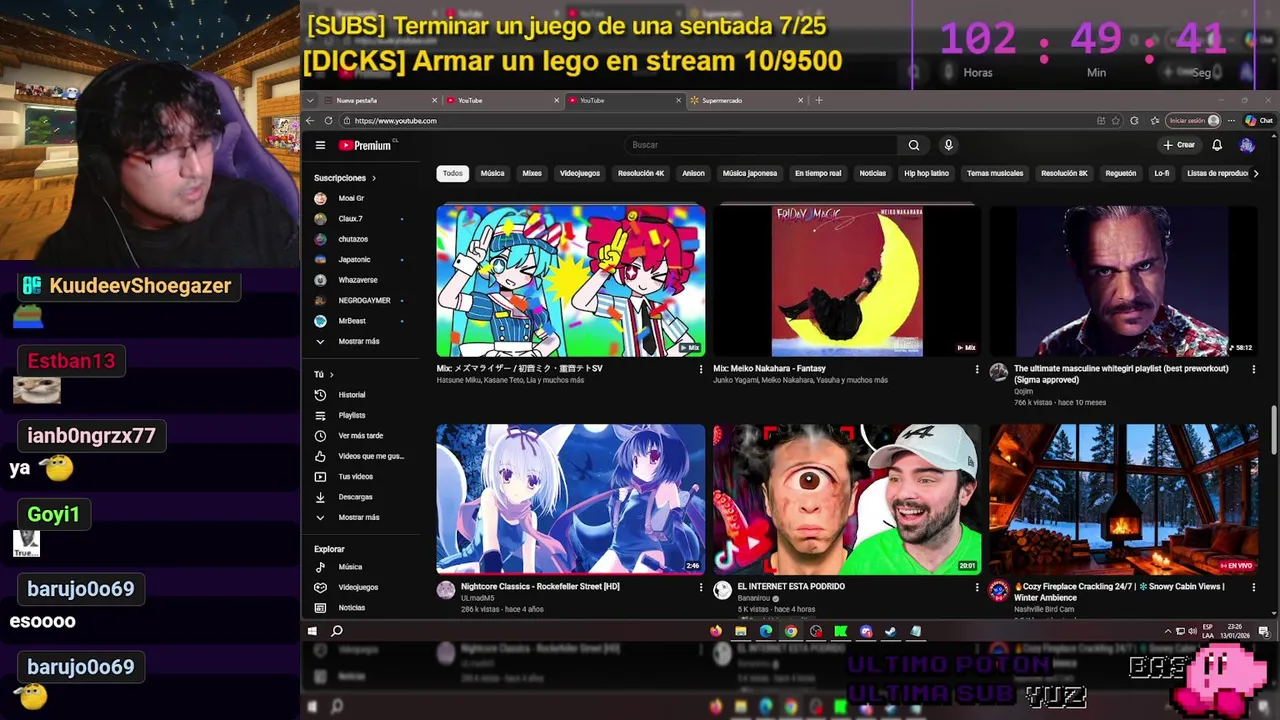Open options for Nightcore Classics video
Viewport: 1280px width, 720px height.
pyautogui.click(x=700, y=587)
